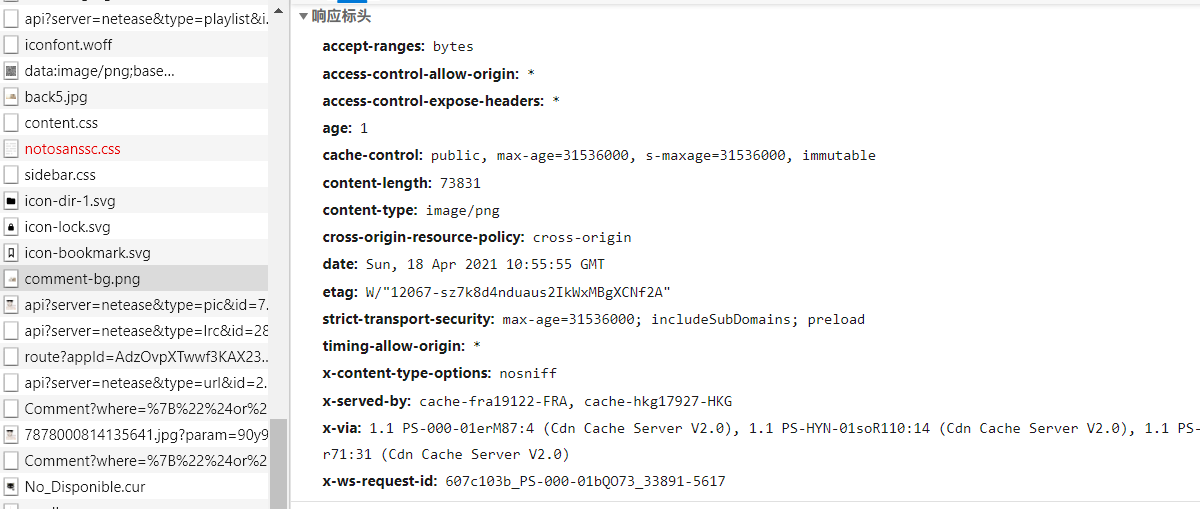Click the x-ws-request-id value text
1200x509 pixels.
[585, 482]
